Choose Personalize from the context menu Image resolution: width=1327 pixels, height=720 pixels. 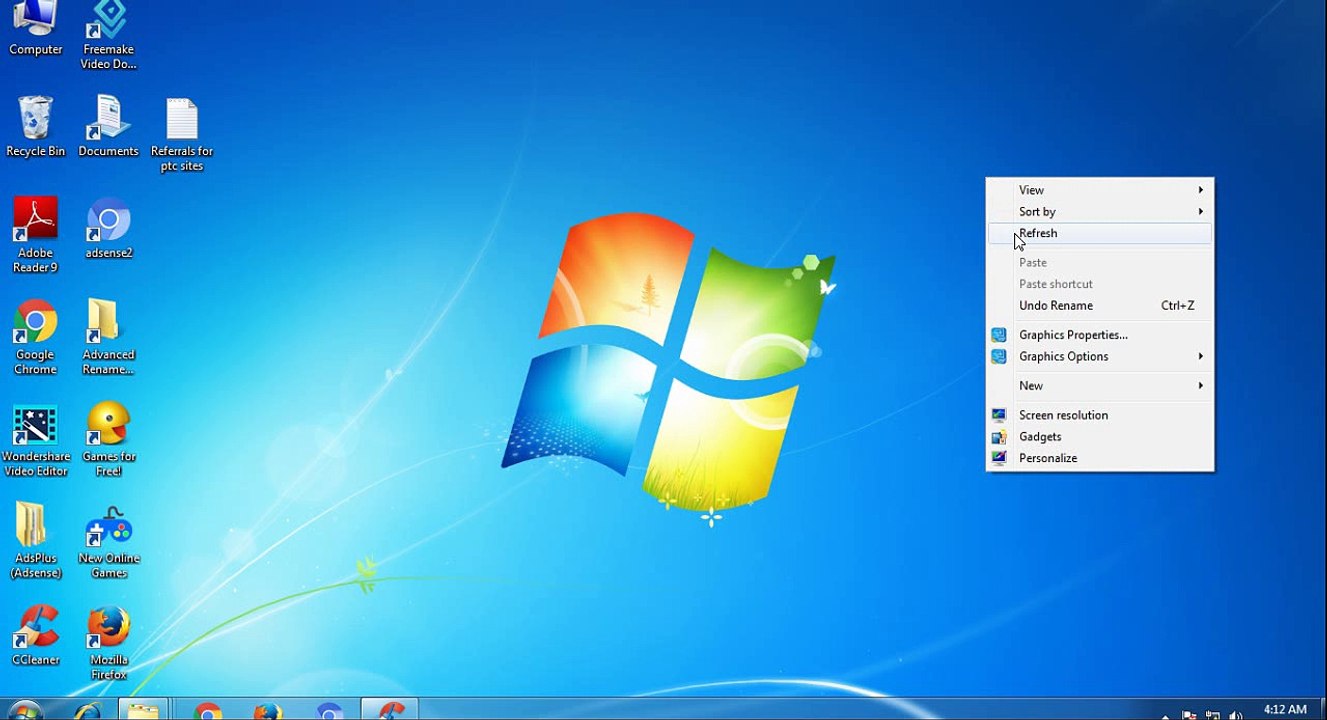[x=1100, y=458]
